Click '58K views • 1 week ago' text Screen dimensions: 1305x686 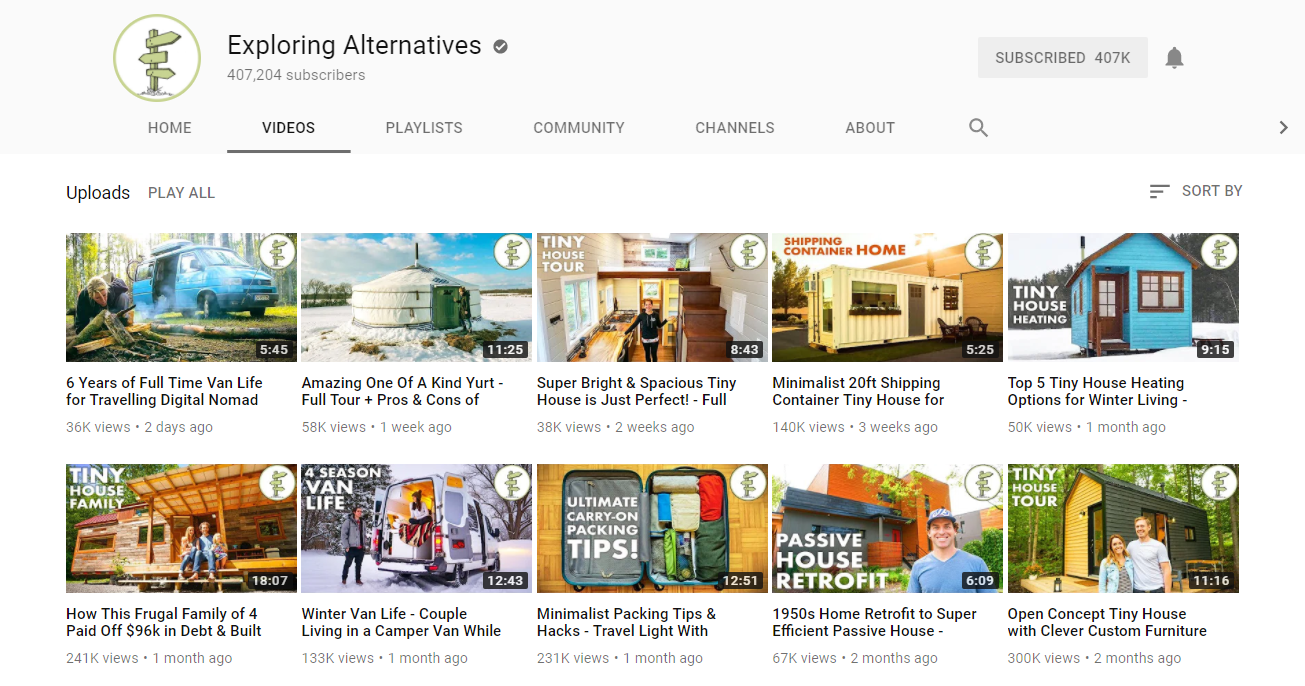click(376, 427)
